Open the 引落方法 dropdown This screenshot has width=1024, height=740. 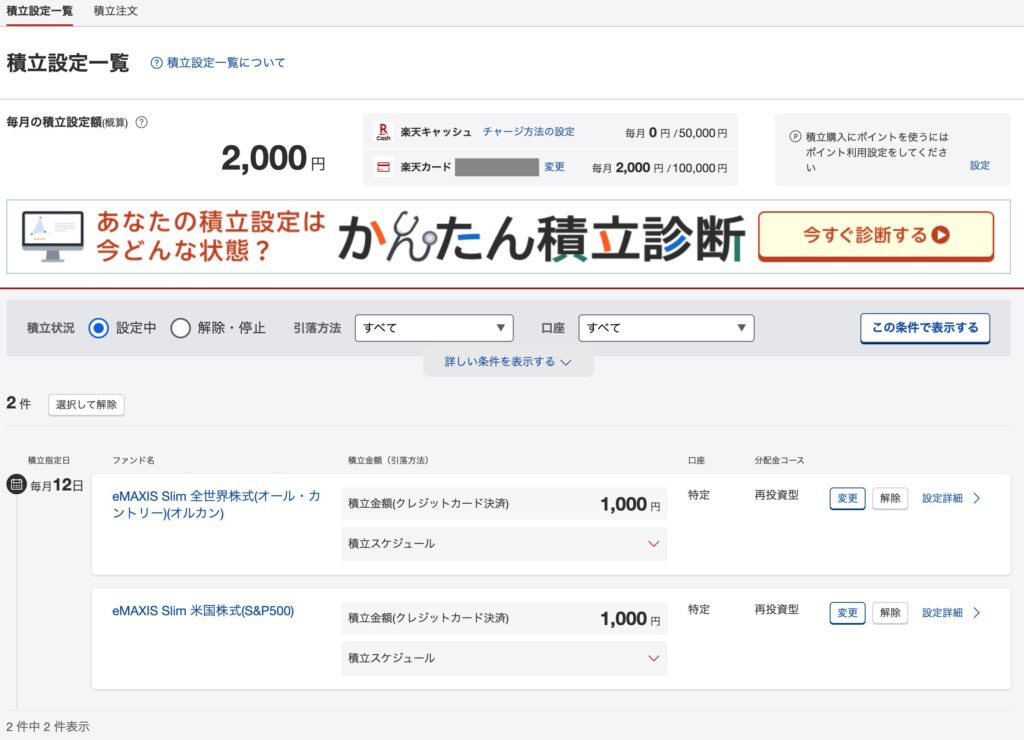[434, 328]
